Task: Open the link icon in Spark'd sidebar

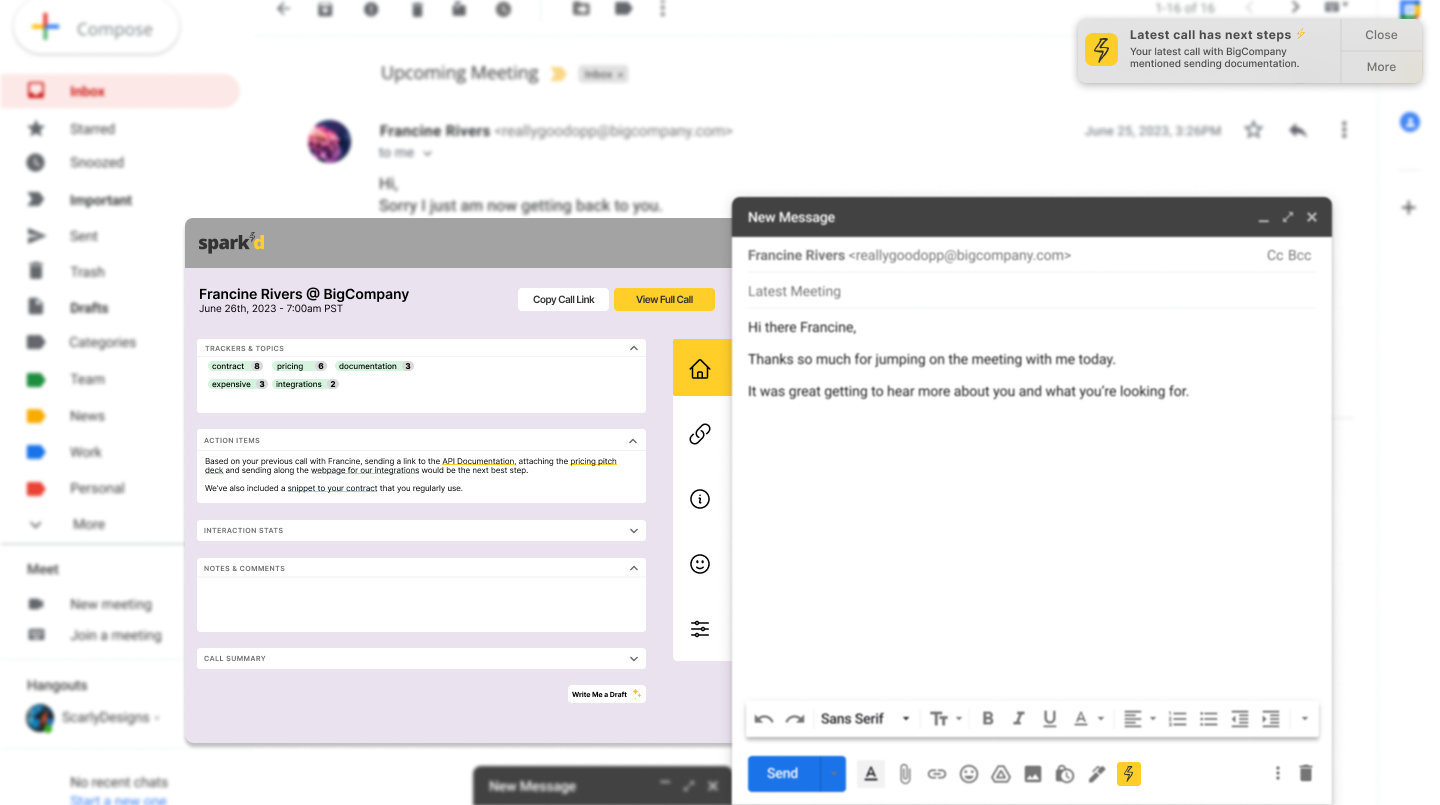Action: pos(700,434)
